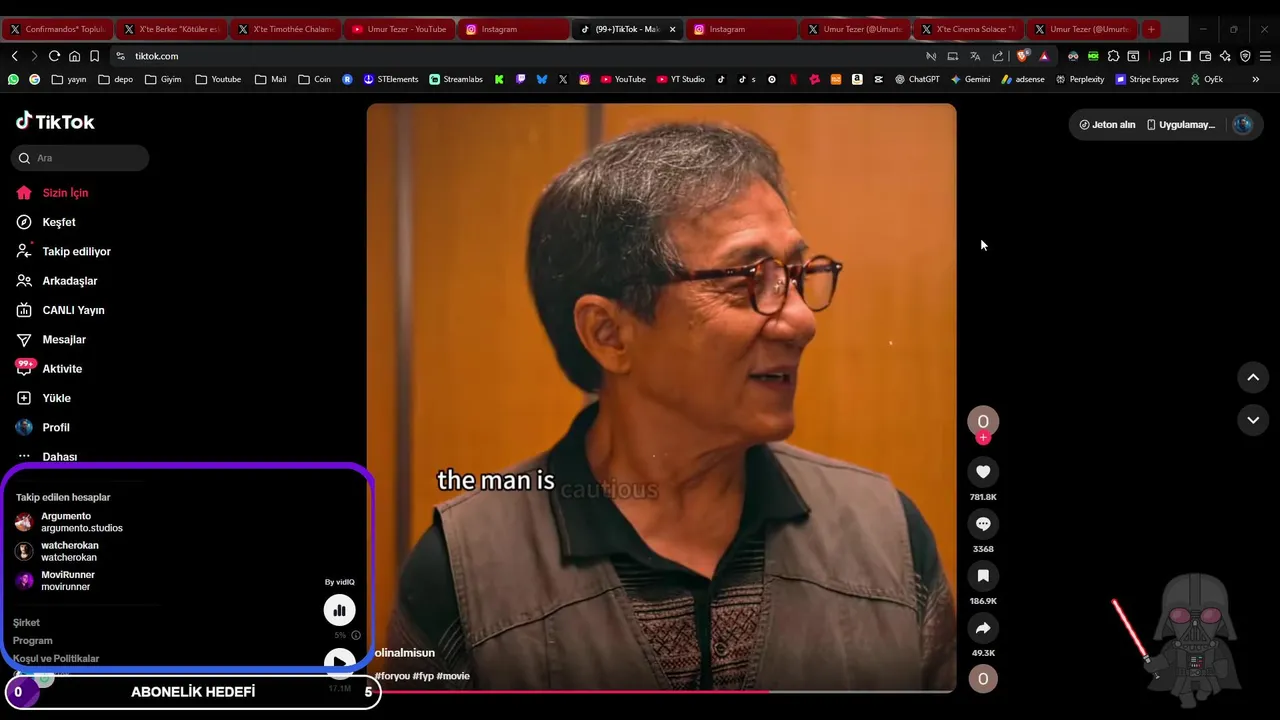Click the TikTok logo
The image size is (1280, 720).
55,121
